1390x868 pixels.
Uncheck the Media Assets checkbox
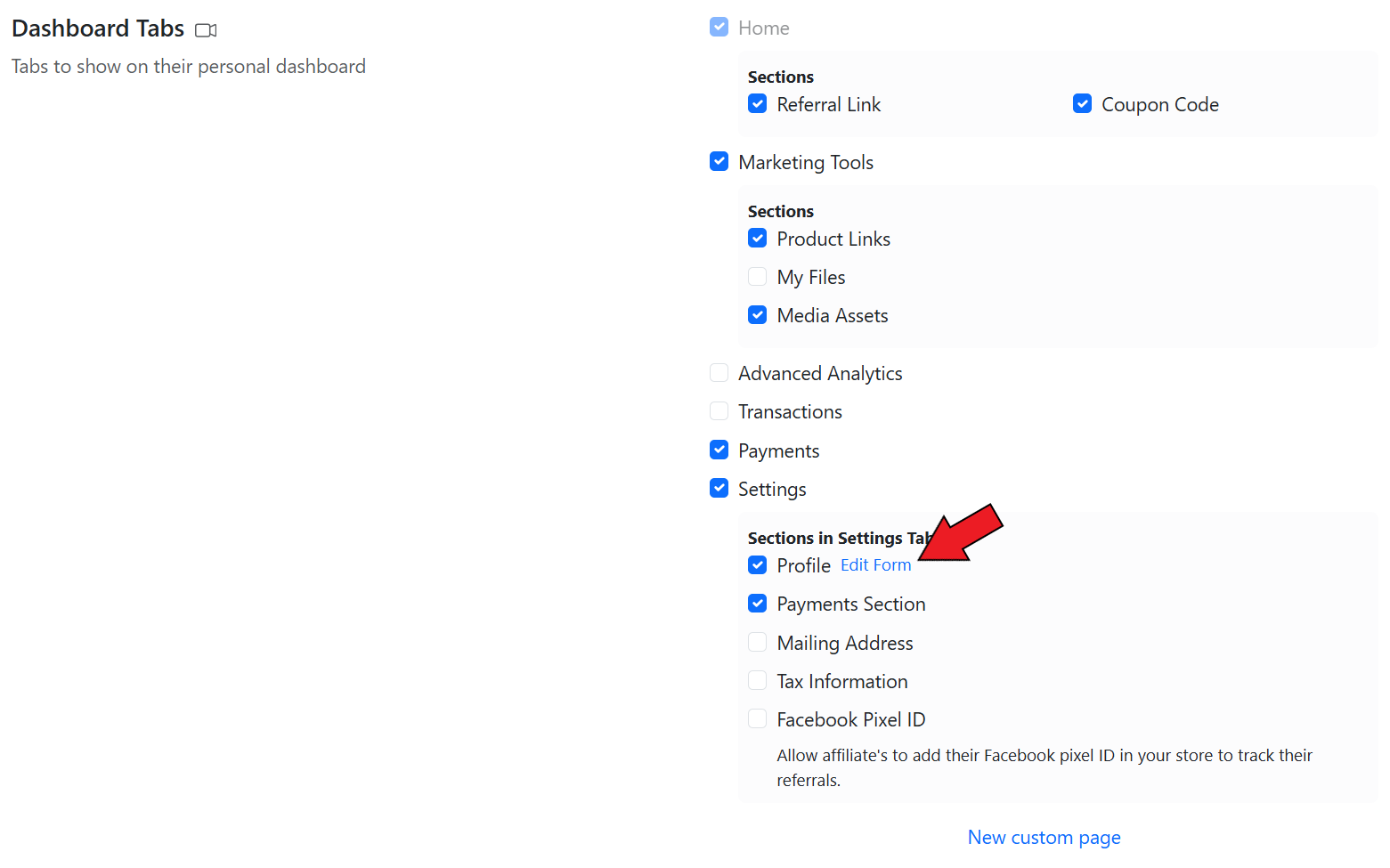(757, 315)
